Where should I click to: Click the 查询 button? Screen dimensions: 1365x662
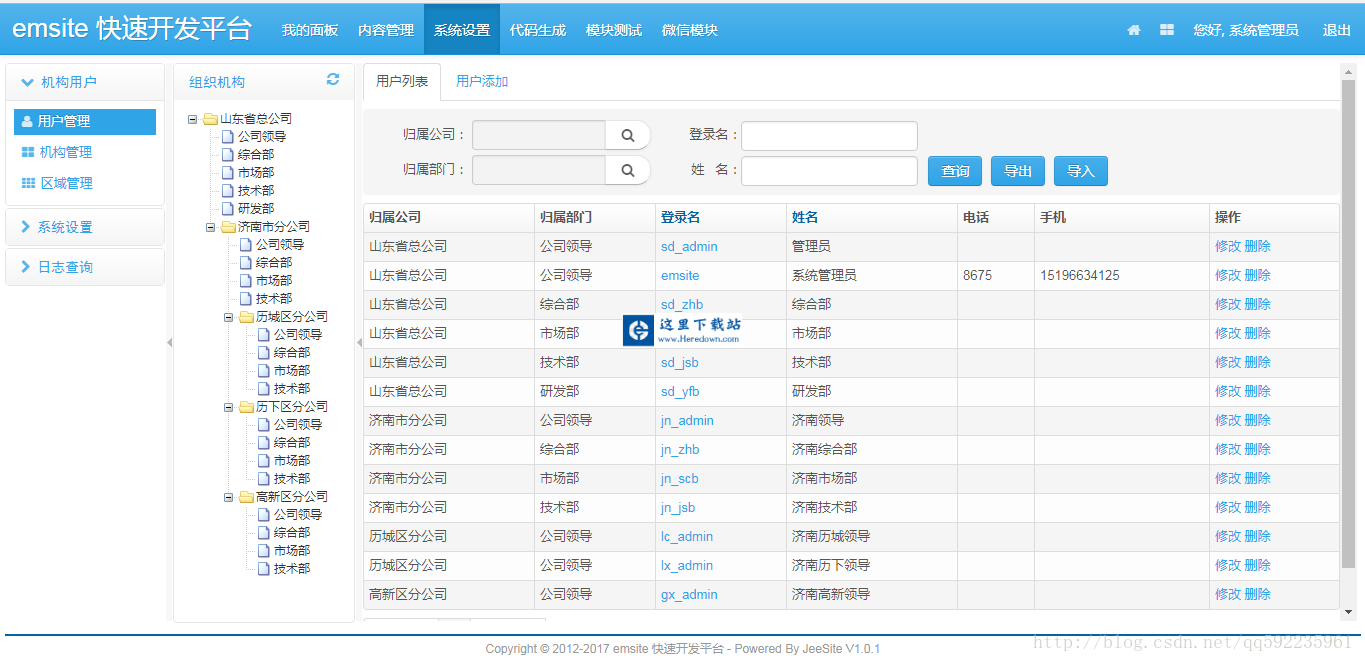[x=955, y=171]
